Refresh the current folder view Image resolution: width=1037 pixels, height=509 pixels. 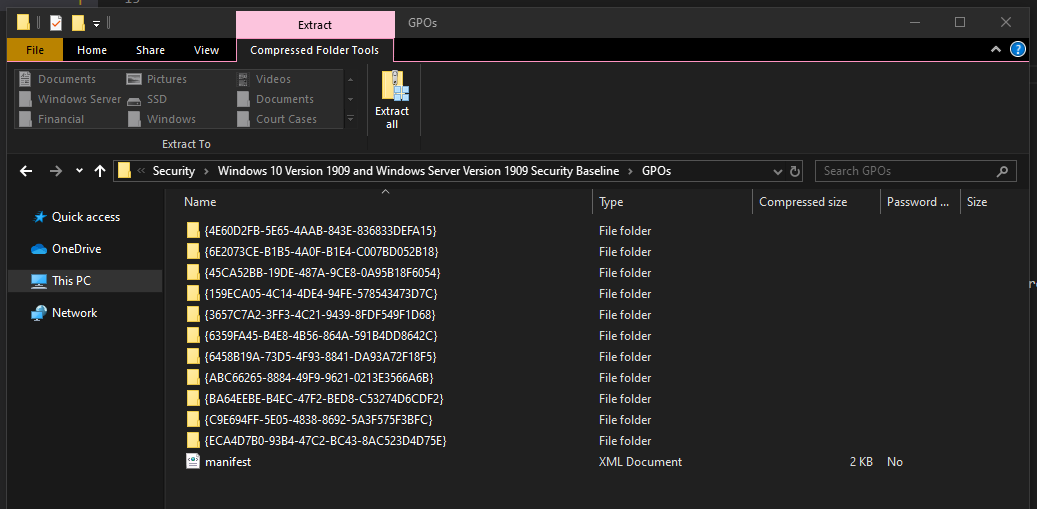(x=795, y=171)
